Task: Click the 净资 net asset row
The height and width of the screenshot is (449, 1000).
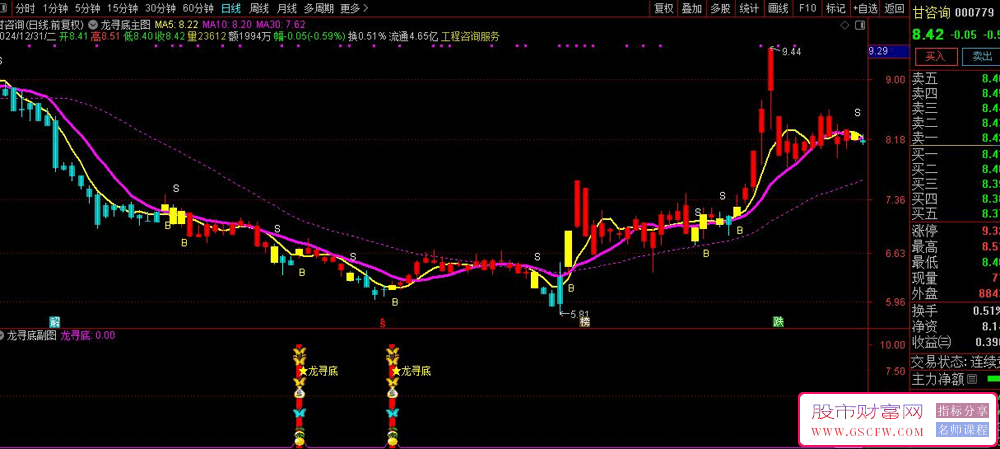Action: 955,327
